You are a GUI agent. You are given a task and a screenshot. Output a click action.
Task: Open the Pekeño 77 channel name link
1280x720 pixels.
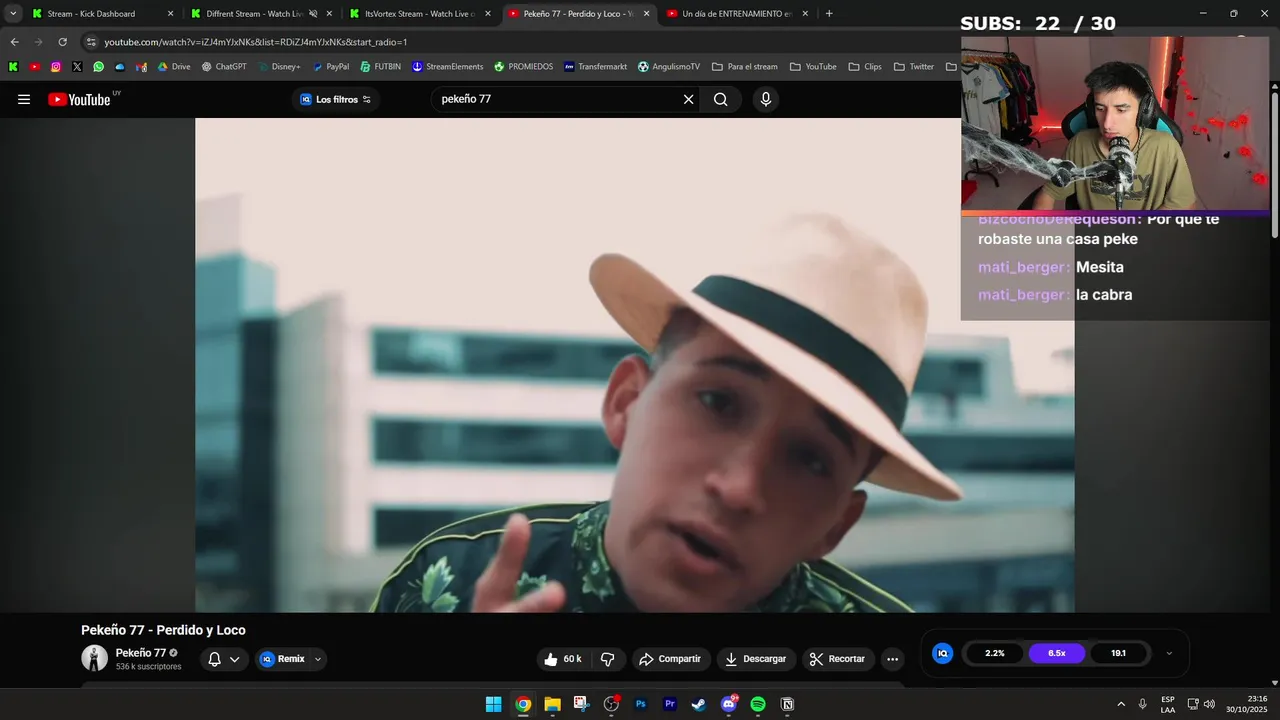(x=141, y=653)
